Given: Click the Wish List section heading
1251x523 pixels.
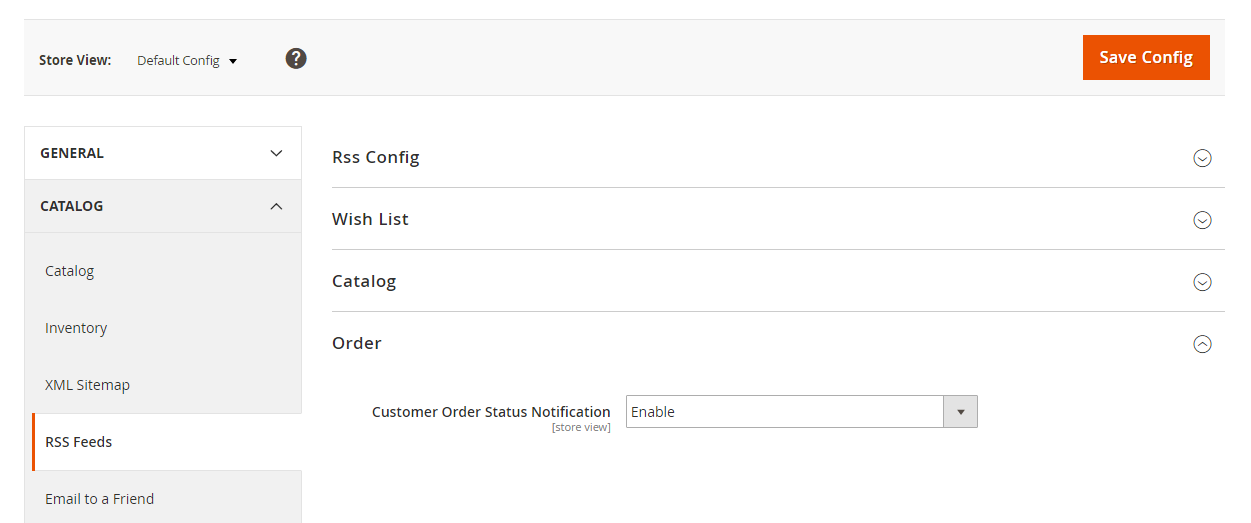Looking at the screenshot, I should point(370,219).
